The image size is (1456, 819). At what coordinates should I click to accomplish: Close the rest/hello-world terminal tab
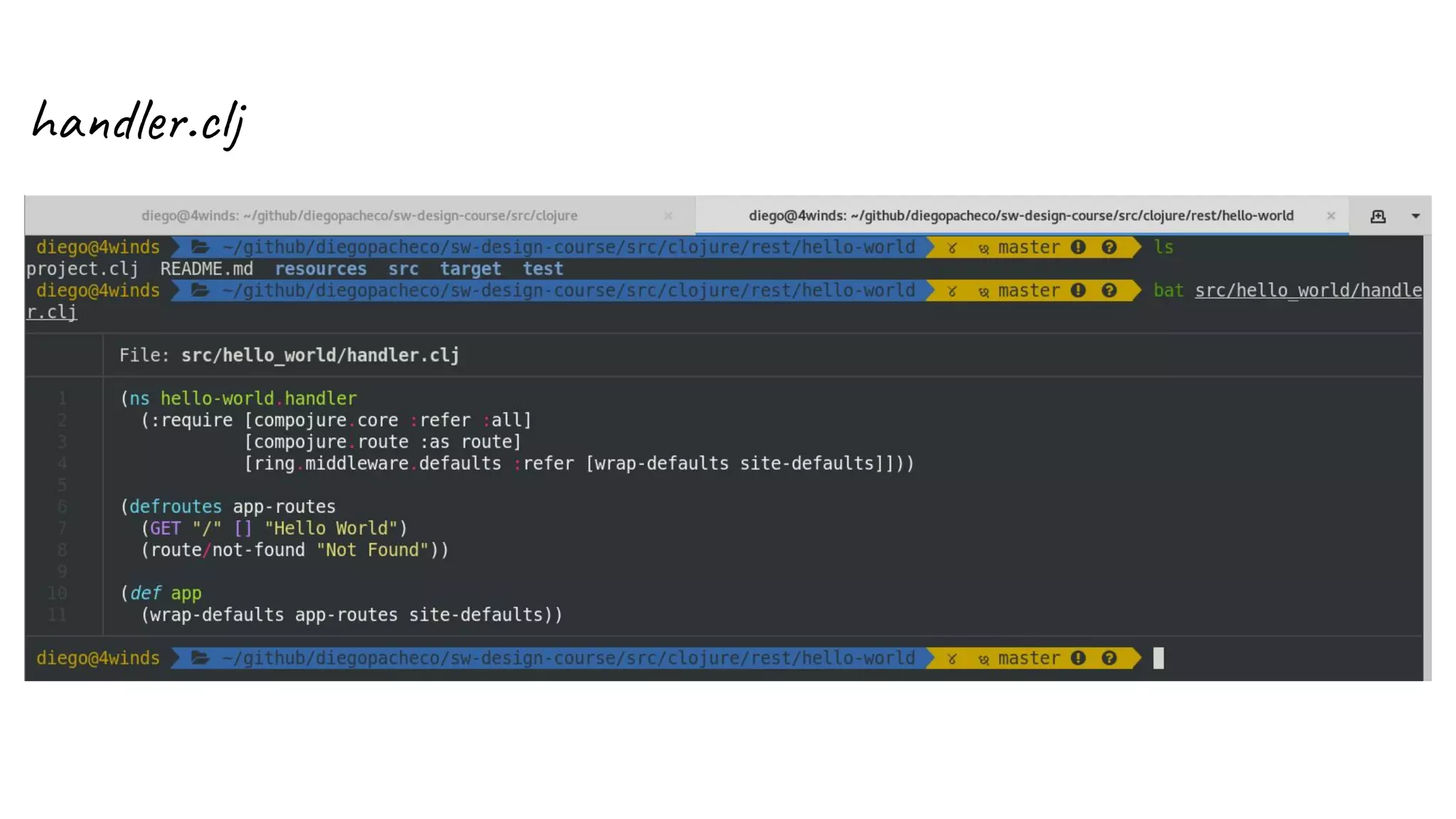point(1331,215)
